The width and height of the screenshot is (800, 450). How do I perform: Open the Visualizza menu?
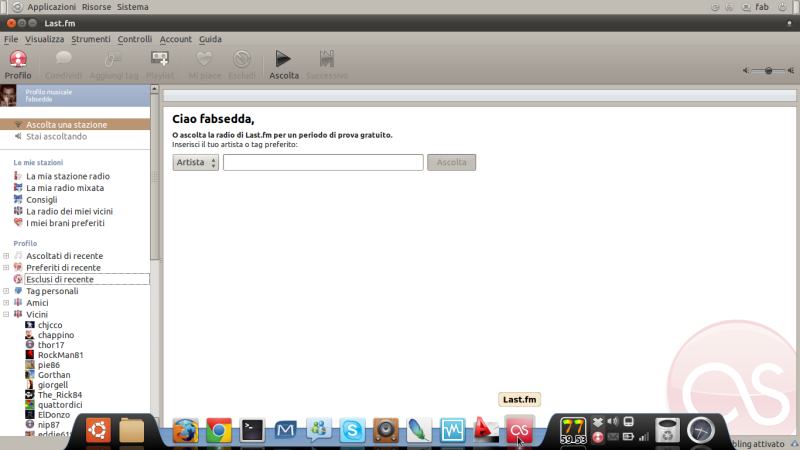point(44,39)
